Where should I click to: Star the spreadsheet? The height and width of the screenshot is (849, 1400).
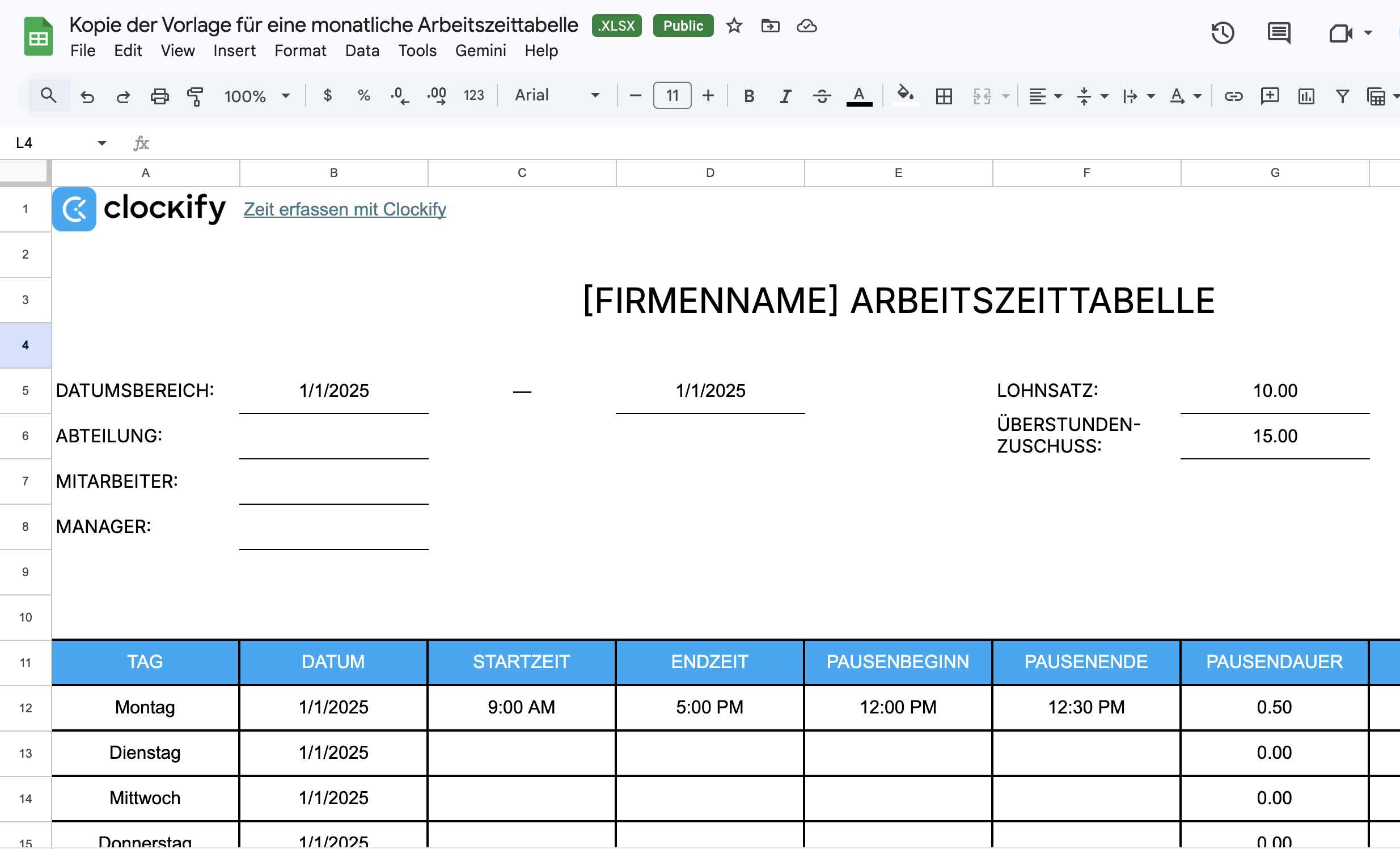coord(734,26)
